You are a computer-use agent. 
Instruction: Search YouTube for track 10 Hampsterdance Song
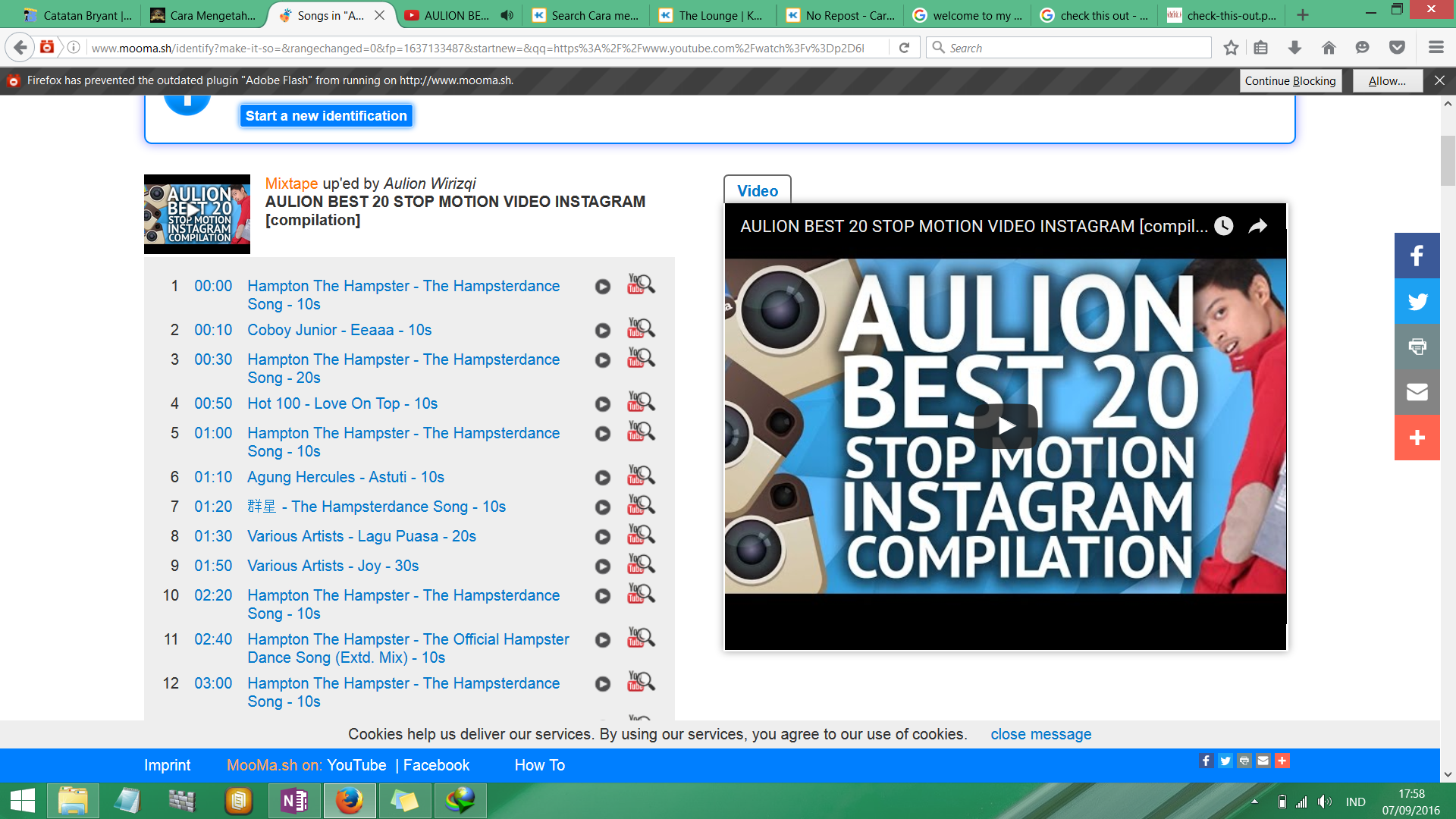(x=641, y=594)
